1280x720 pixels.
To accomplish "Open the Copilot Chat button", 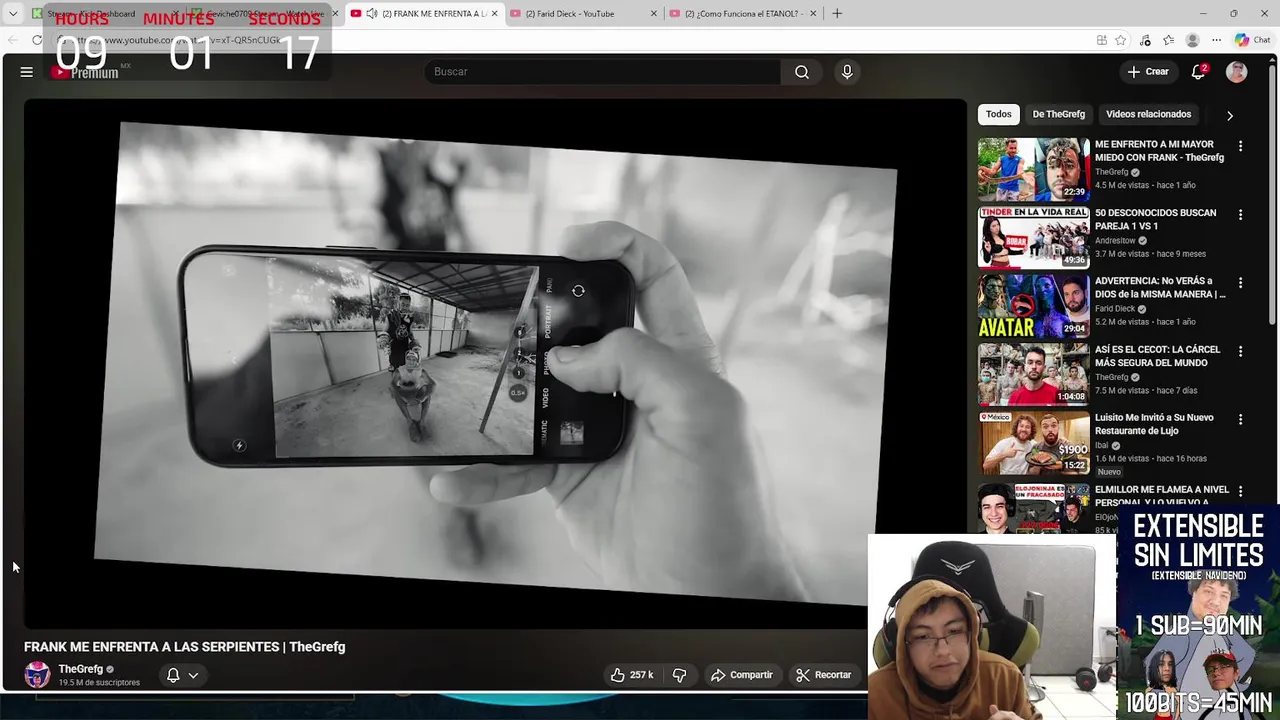I will (x=1253, y=40).
